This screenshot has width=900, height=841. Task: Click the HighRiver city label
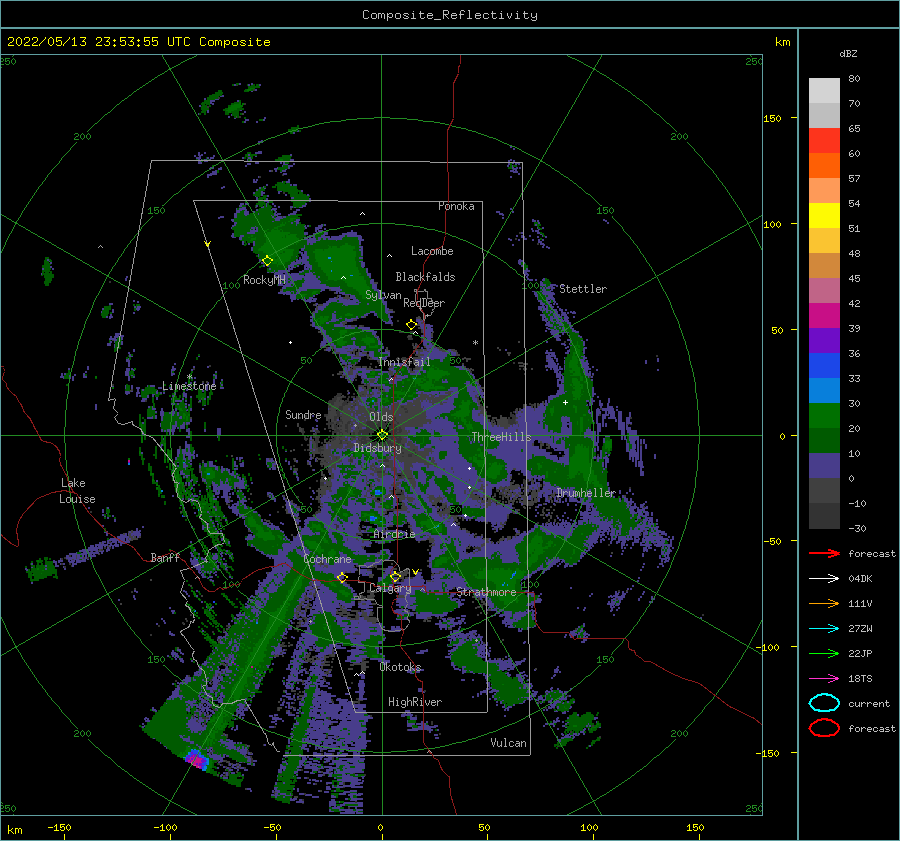point(415,702)
